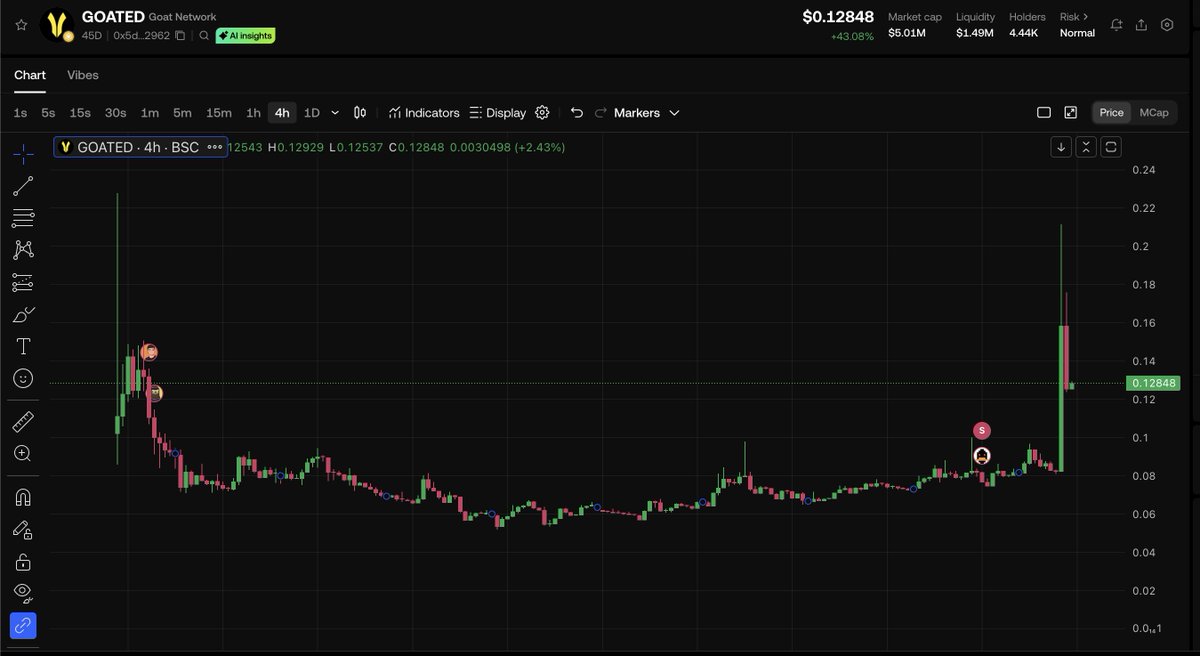Toggle the link drawings button
Viewport: 1200px width, 656px height.
[22, 626]
